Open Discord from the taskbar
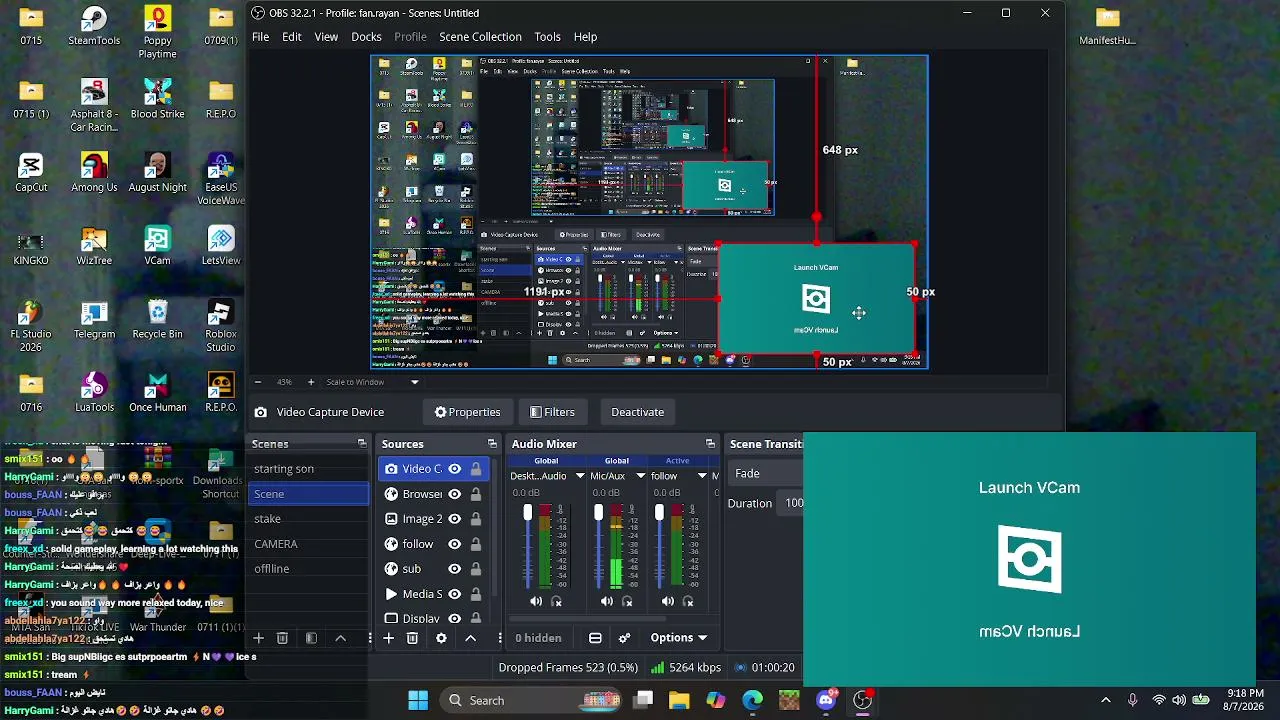This screenshot has height=720, width=1280. (826, 700)
